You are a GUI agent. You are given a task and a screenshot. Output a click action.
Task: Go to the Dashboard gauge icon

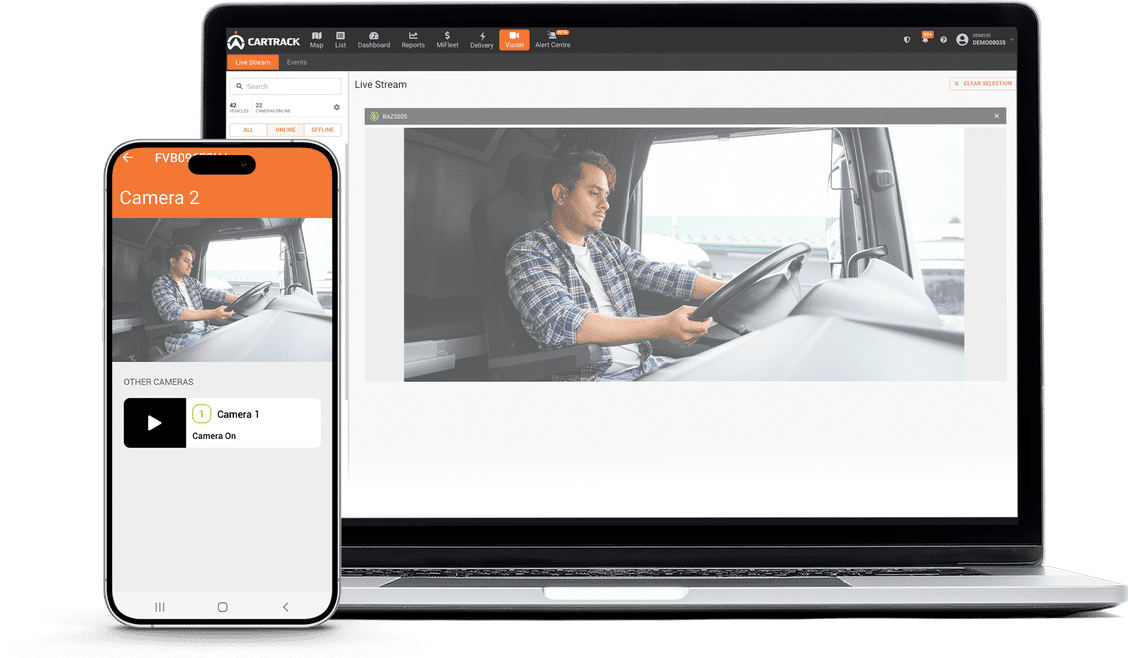coord(374,40)
